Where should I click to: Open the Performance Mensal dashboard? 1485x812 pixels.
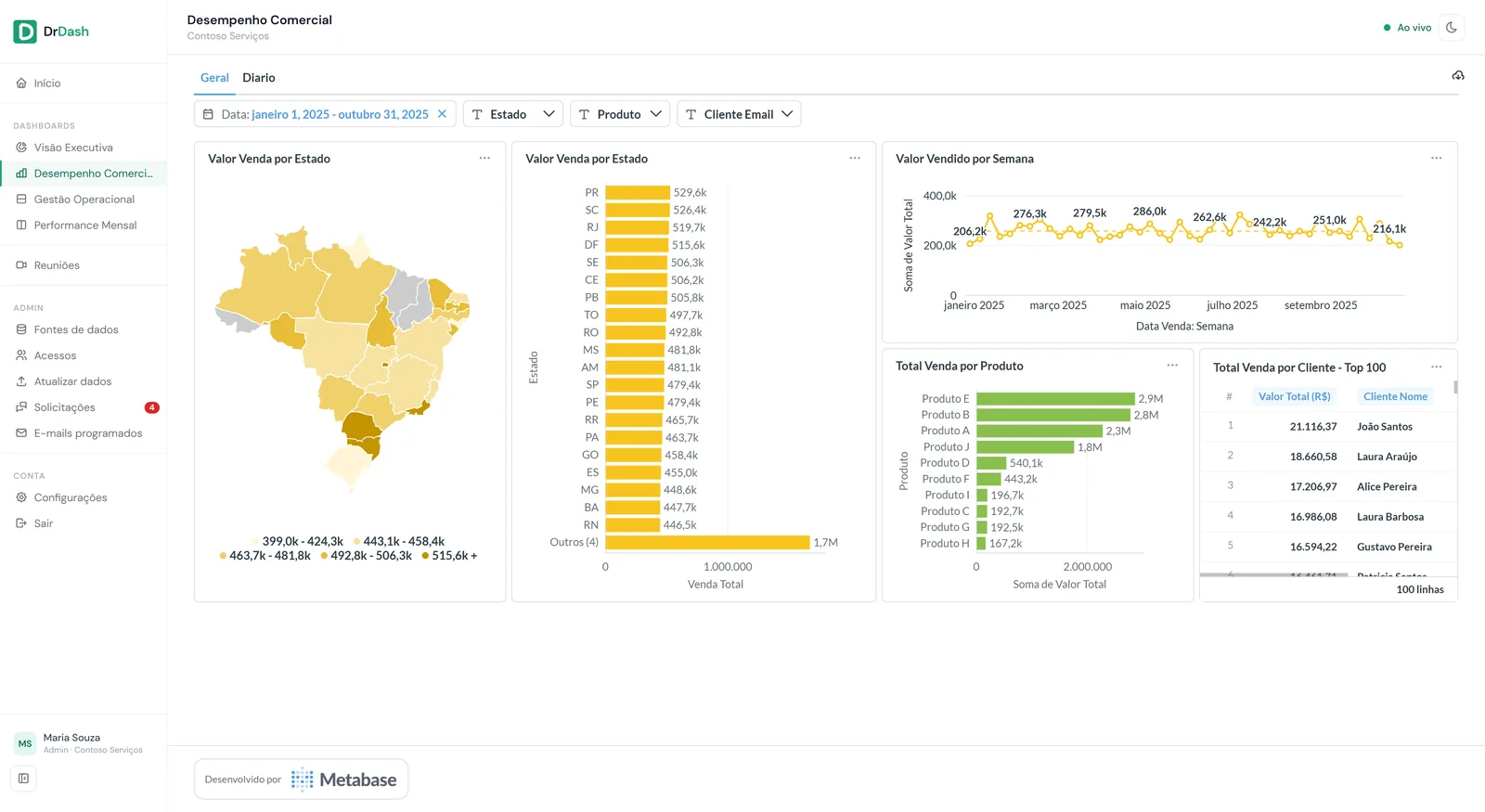tap(84, 226)
